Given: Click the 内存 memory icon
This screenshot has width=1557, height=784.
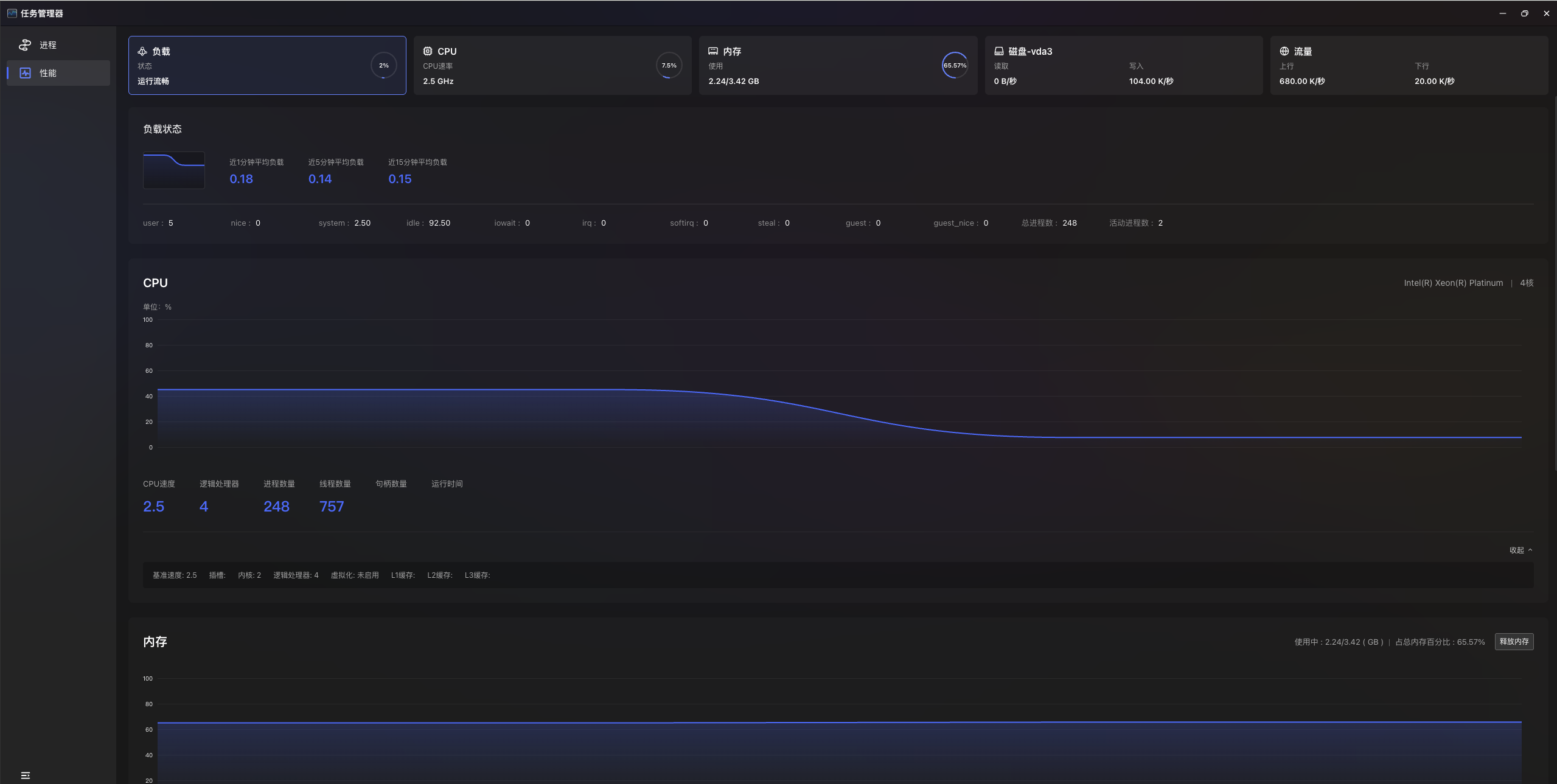Looking at the screenshot, I should [x=713, y=52].
